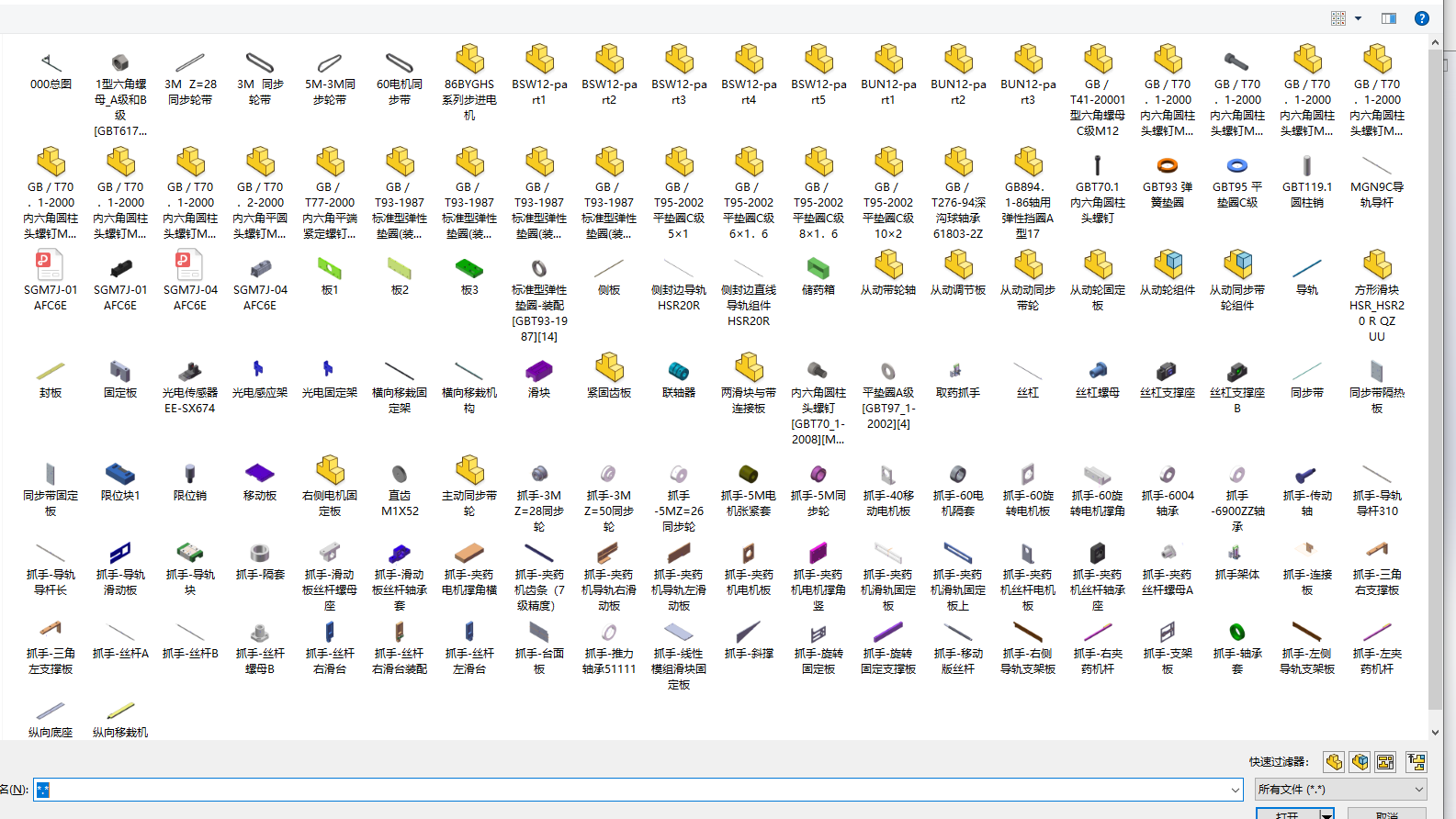Open the help question mark icon

pyautogui.click(x=1421, y=18)
